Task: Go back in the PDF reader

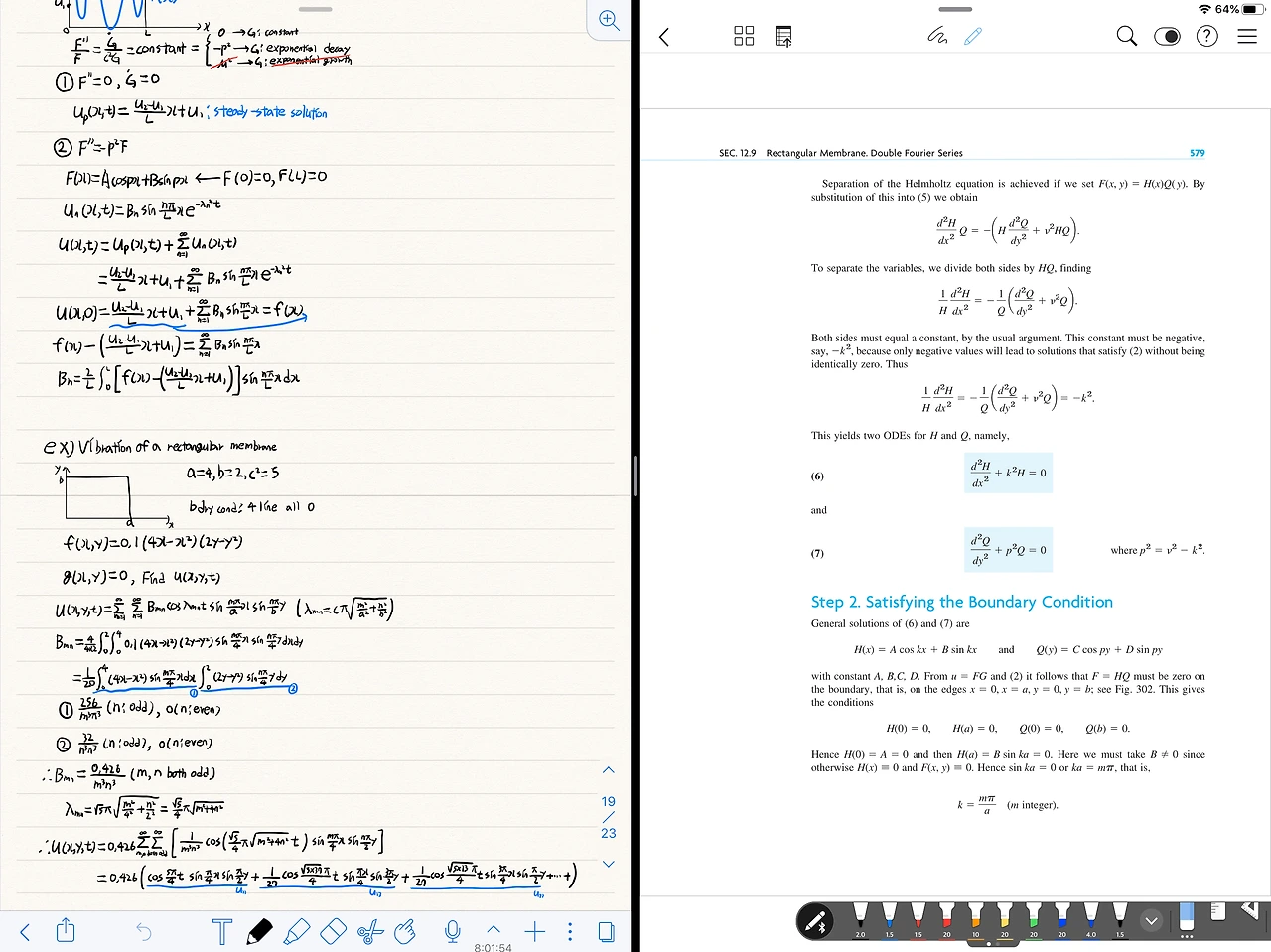Action: 664,37
